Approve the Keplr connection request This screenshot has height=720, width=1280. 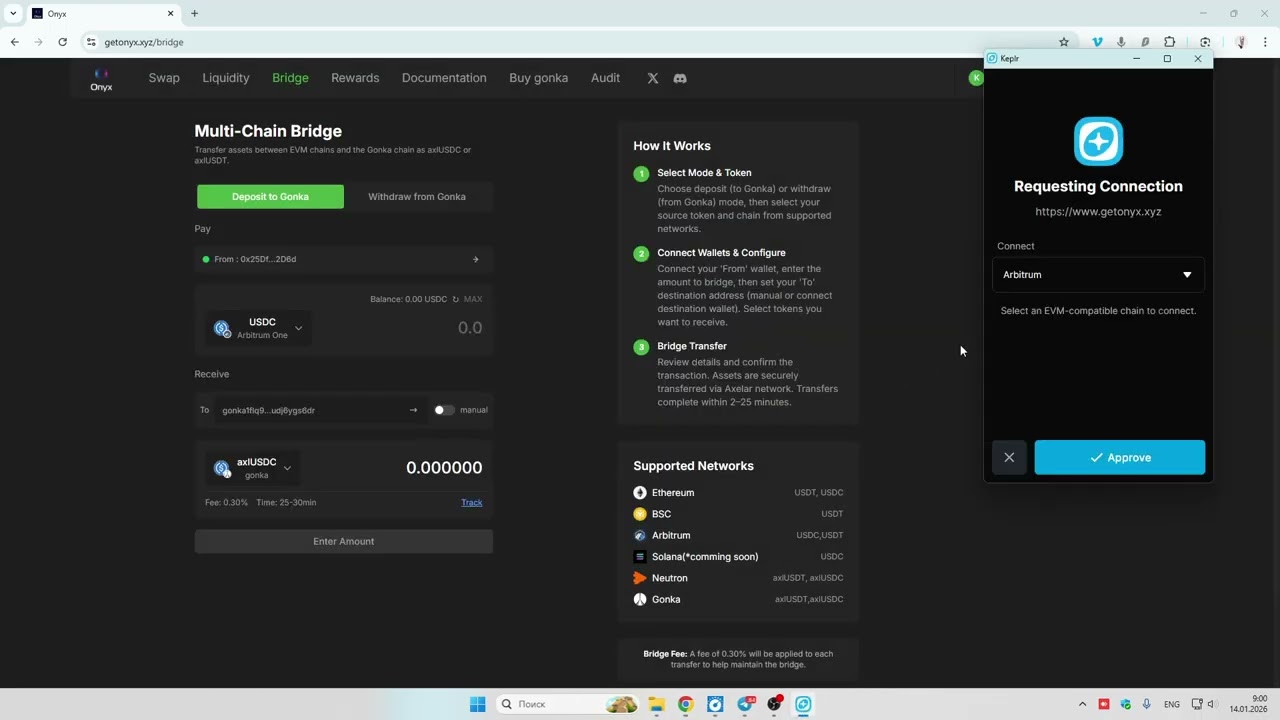tap(1120, 457)
